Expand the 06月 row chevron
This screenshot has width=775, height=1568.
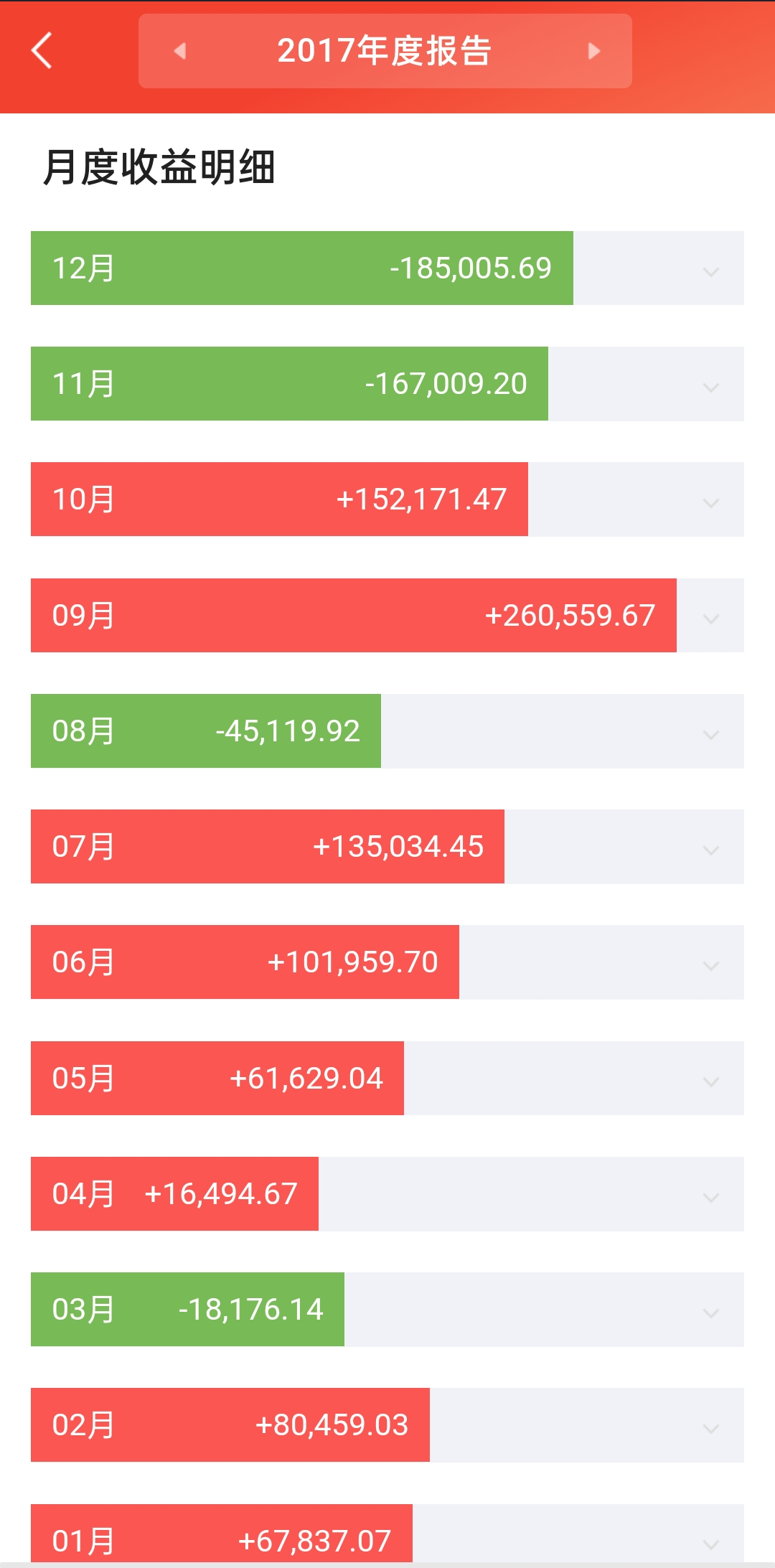tap(710, 964)
